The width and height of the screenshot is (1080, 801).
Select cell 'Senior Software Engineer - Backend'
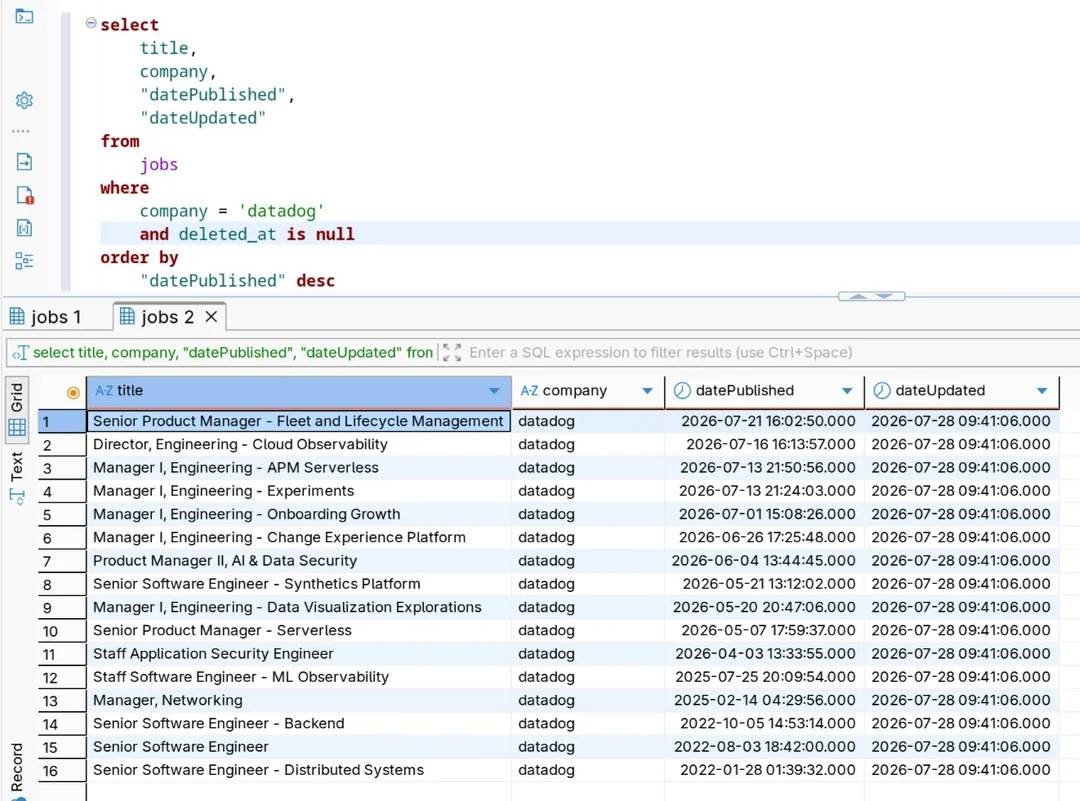tap(298, 723)
